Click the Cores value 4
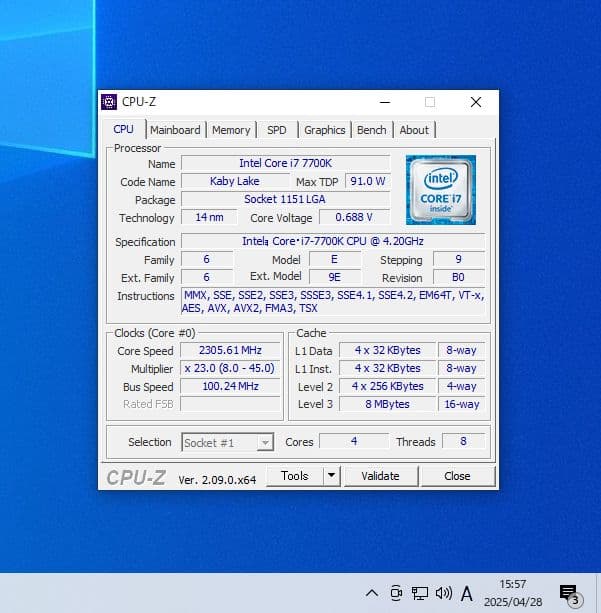 [x=354, y=441]
